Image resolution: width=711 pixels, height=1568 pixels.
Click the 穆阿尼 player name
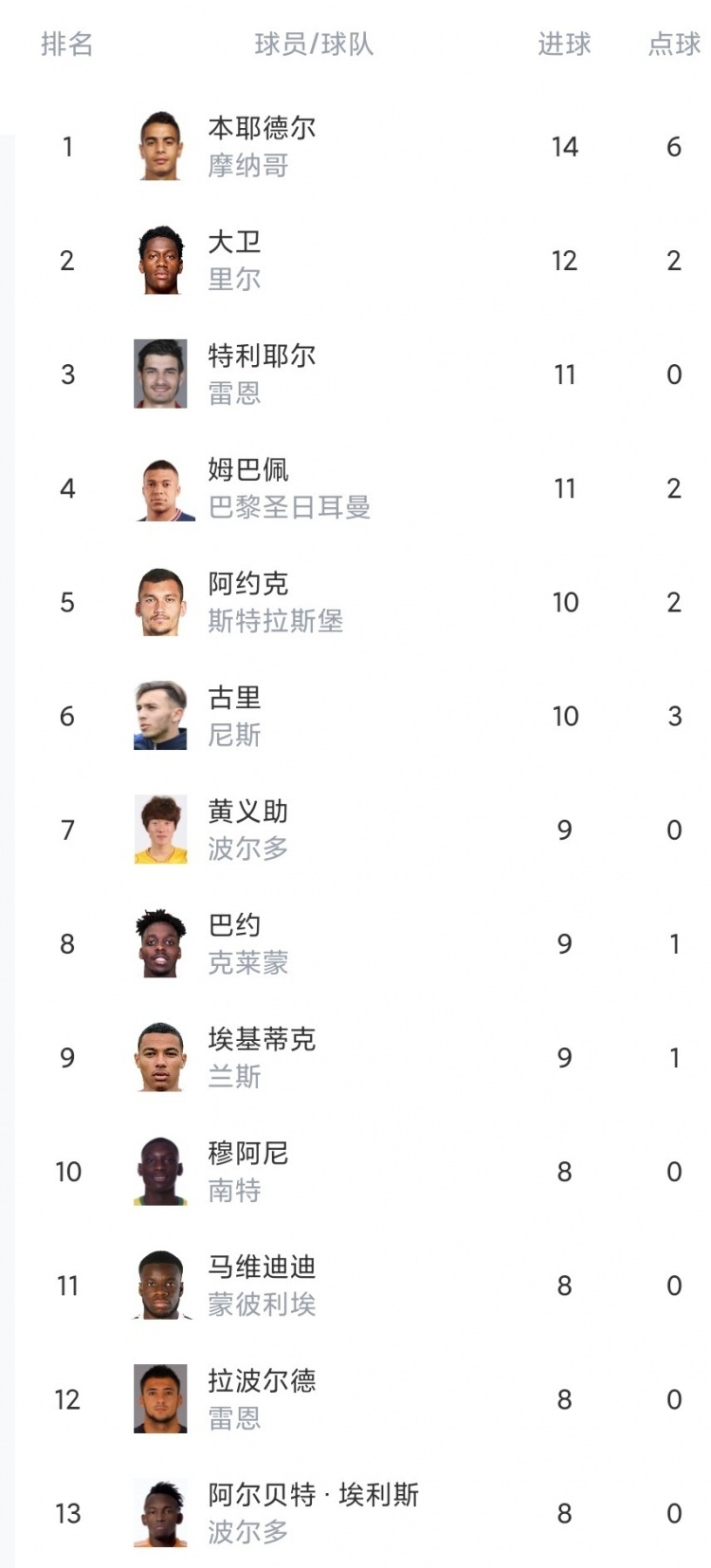248,1153
